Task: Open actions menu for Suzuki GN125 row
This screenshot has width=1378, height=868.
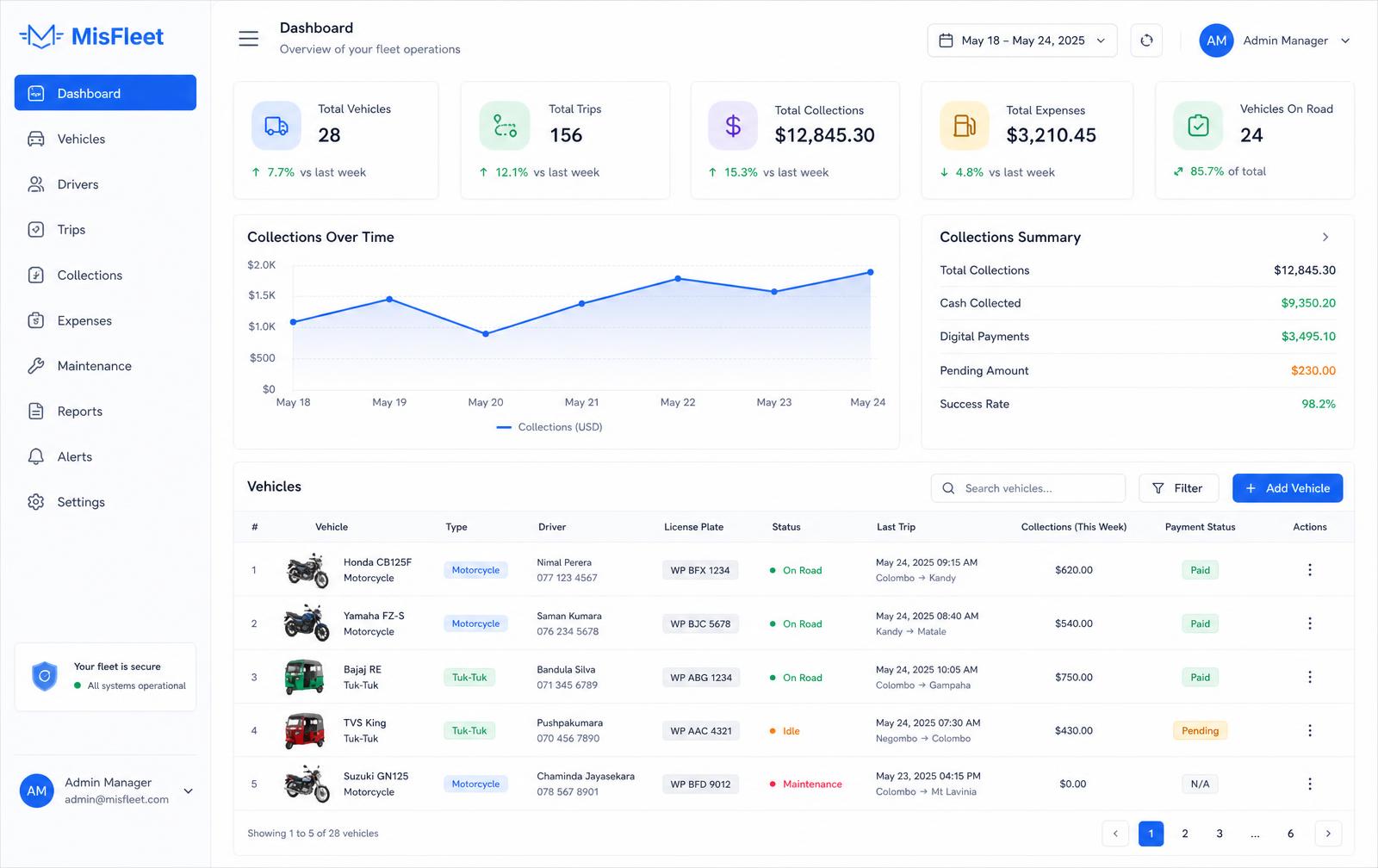Action: point(1310,784)
